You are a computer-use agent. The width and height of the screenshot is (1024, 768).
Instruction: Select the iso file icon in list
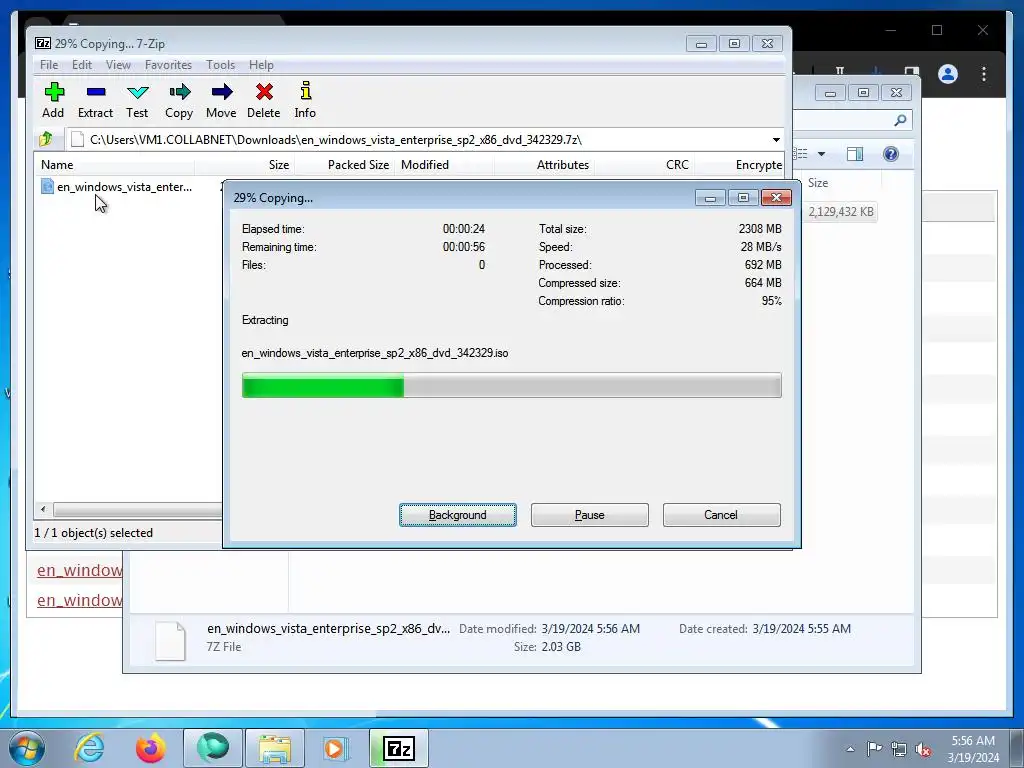[x=47, y=187]
